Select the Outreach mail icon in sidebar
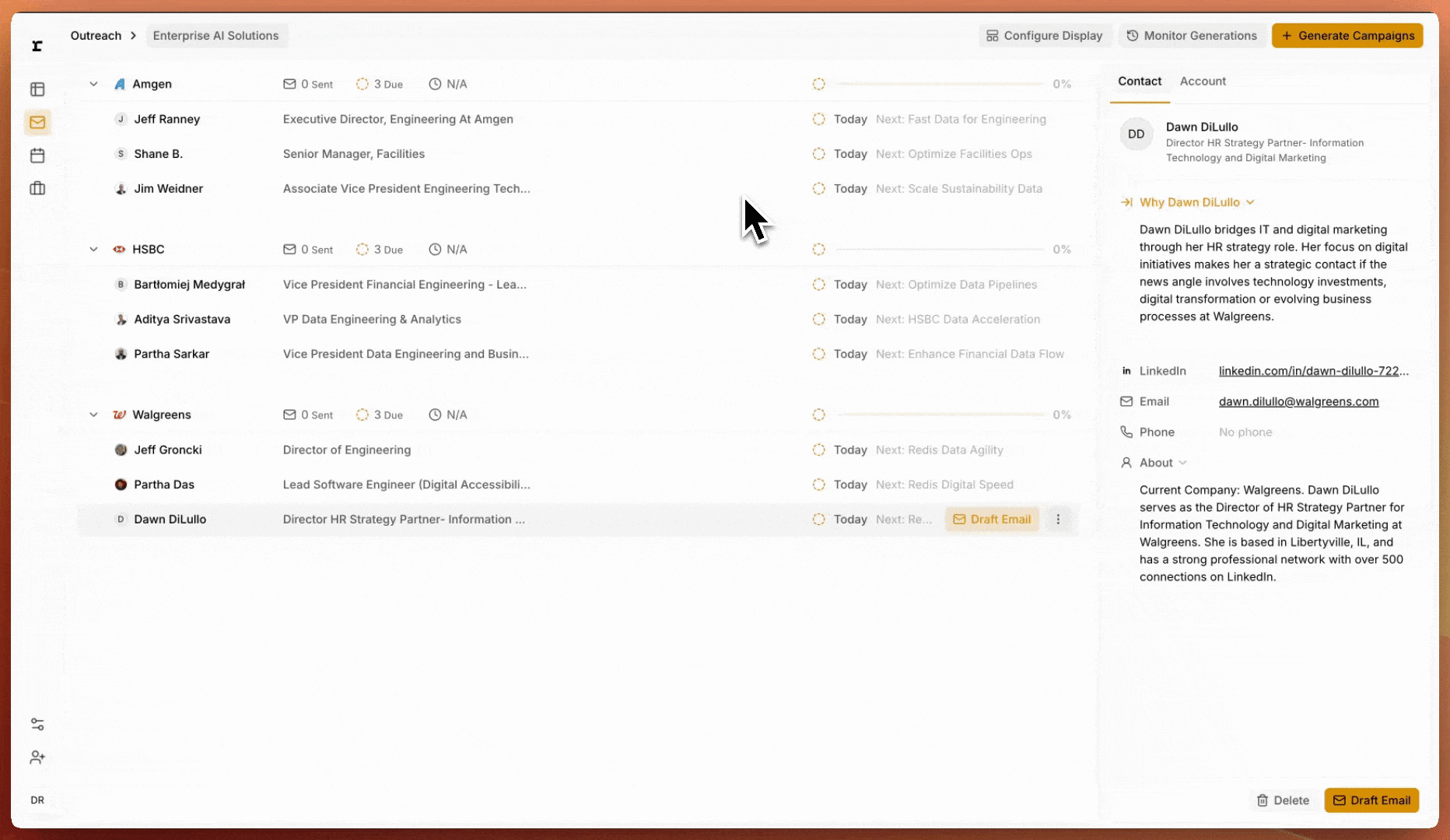This screenshot has height=840, width=1450. [37, 122]
